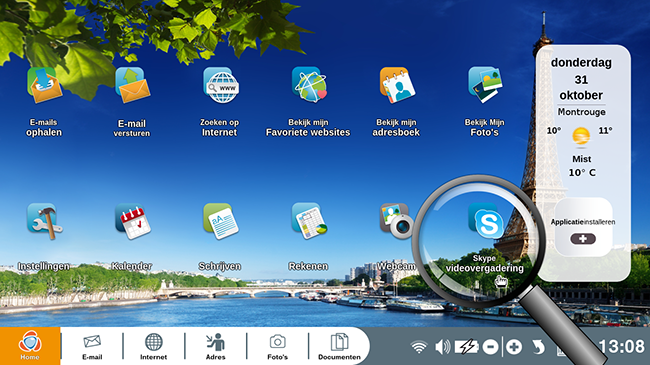Click the sunny weather icon in widget
The image size is (650, 365).
pyautogui.click(x=581, y=136)
